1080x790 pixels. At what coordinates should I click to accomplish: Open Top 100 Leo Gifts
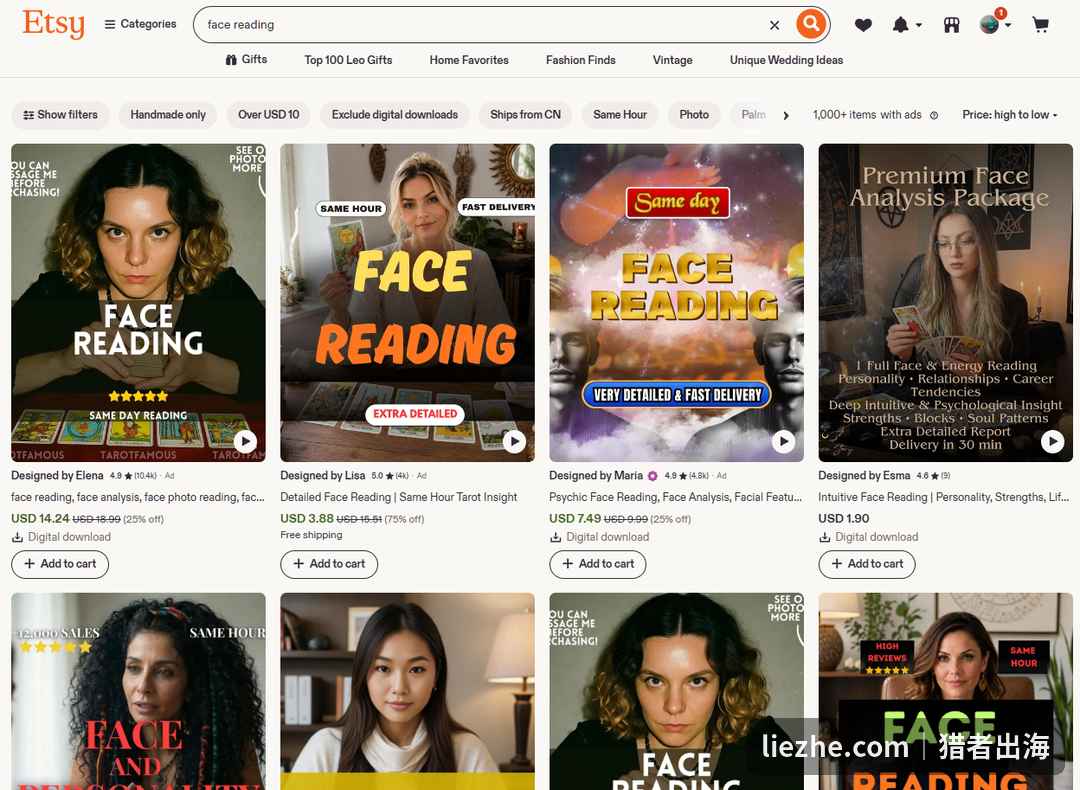click(348, 60)
